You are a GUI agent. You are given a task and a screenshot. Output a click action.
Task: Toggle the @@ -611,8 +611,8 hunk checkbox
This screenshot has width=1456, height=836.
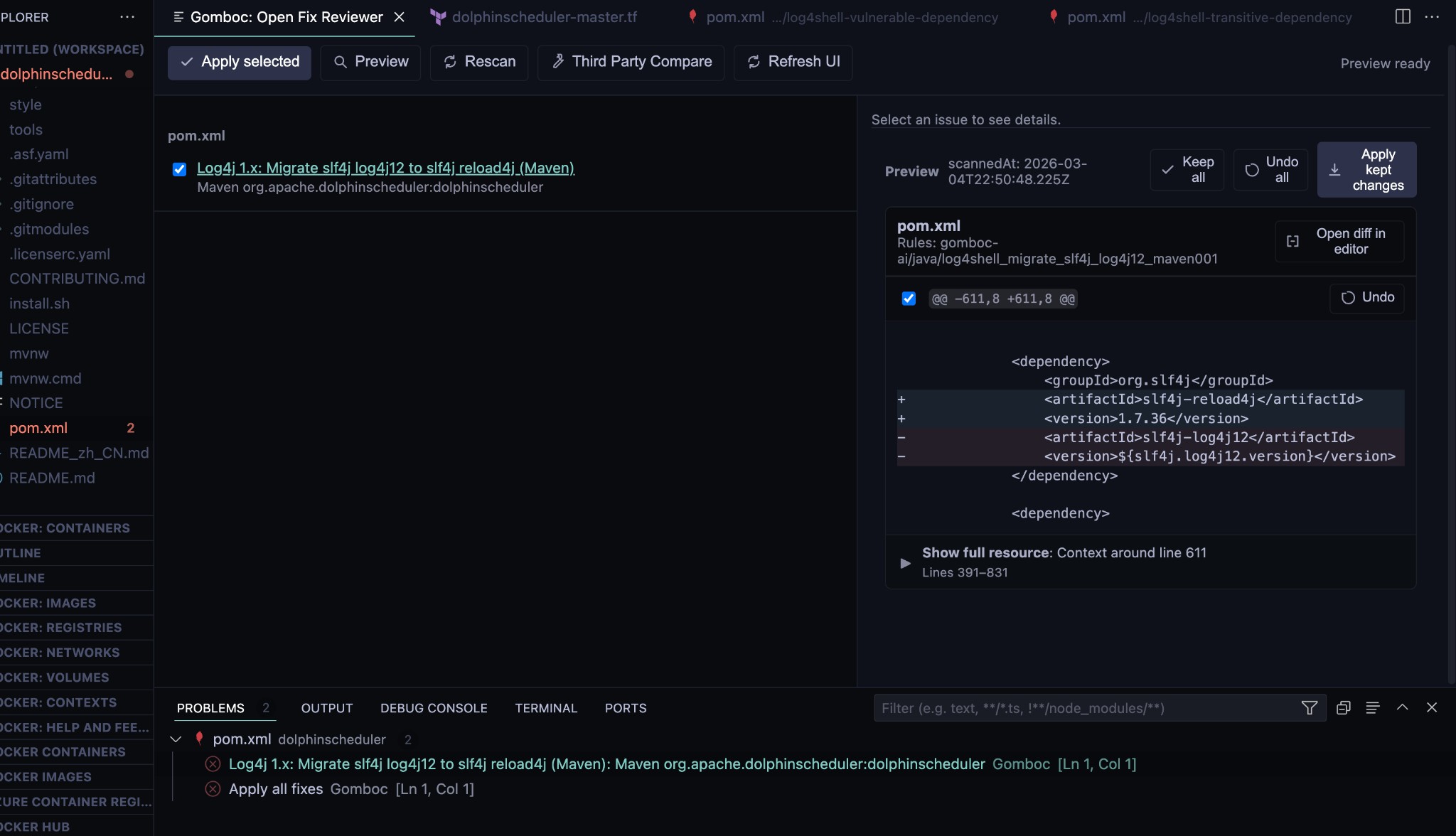click(909, 299)
